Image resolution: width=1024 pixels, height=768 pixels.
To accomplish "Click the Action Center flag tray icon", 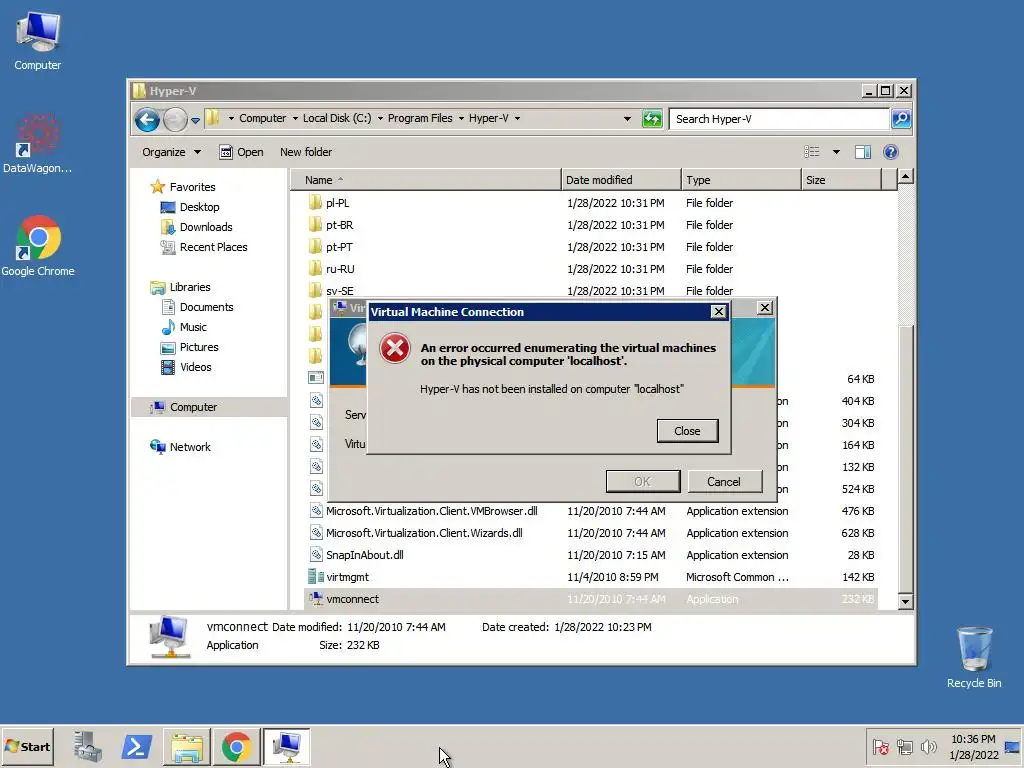I will point(880,747).
